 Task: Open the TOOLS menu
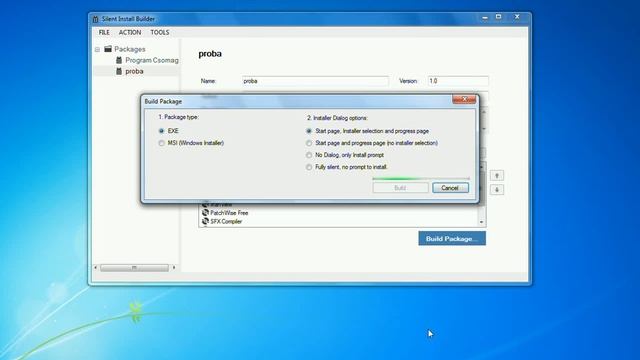click(x=160, y=32)
